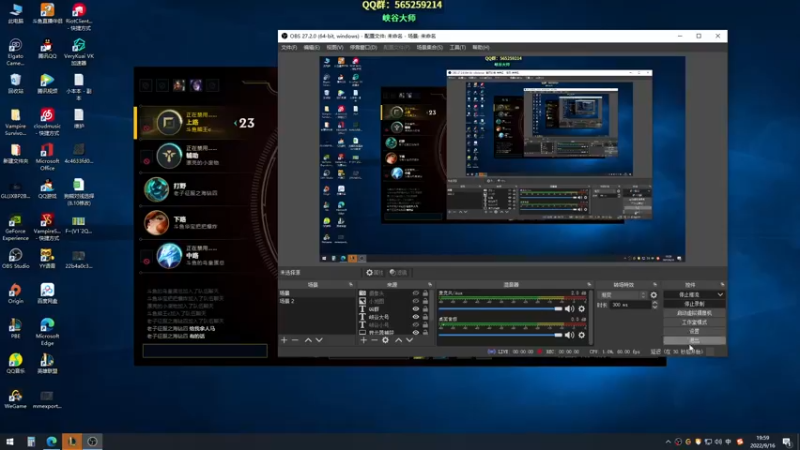Mute the first mixer track speaker icon
The height and width of the screenshot is (450, 800).
(x=569, y=309)
